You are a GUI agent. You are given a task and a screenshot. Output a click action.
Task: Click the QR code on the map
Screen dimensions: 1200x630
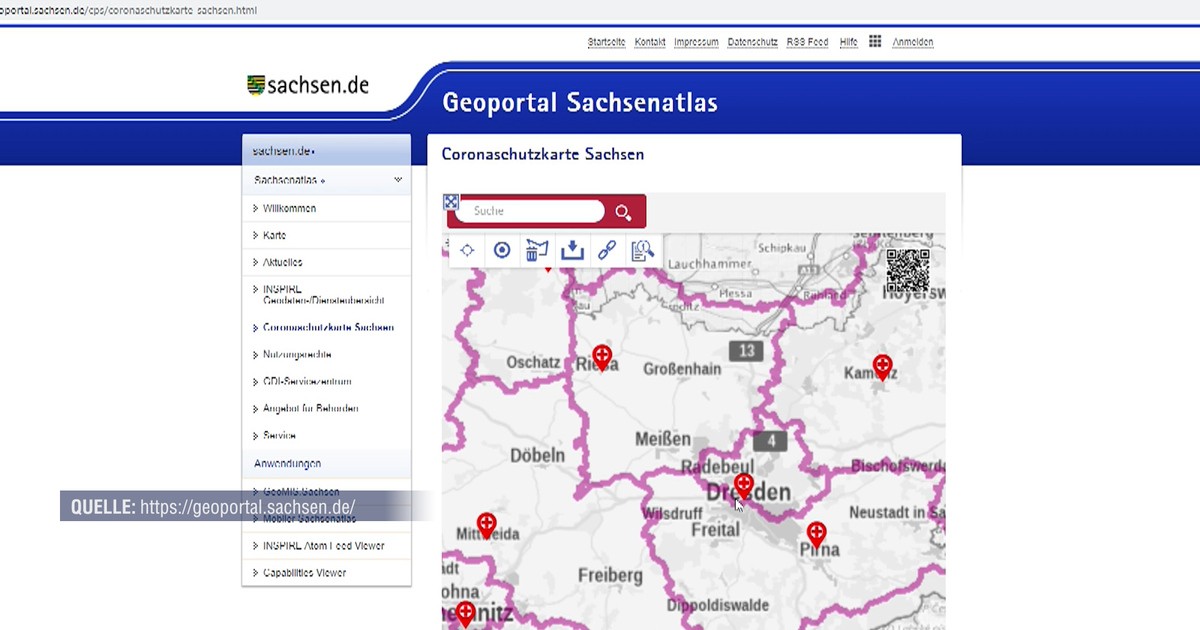(907, 270)
